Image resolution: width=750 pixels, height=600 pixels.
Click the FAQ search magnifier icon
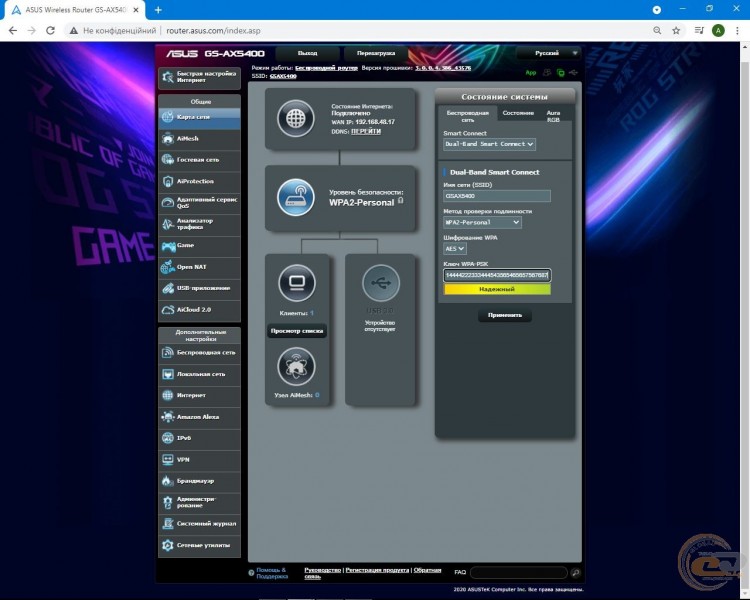575,573
